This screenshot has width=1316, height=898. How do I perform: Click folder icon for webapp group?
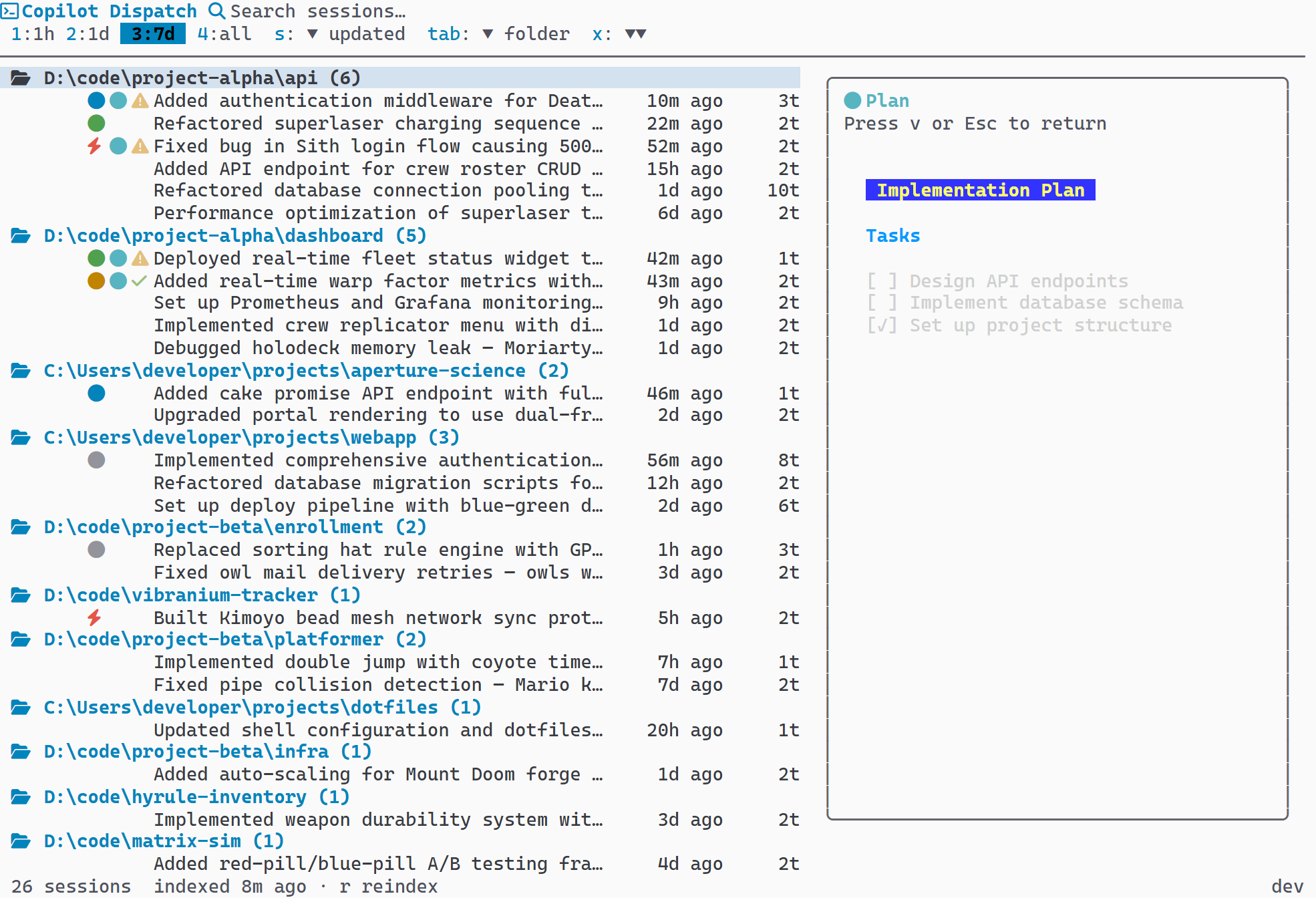pos(21,438)
